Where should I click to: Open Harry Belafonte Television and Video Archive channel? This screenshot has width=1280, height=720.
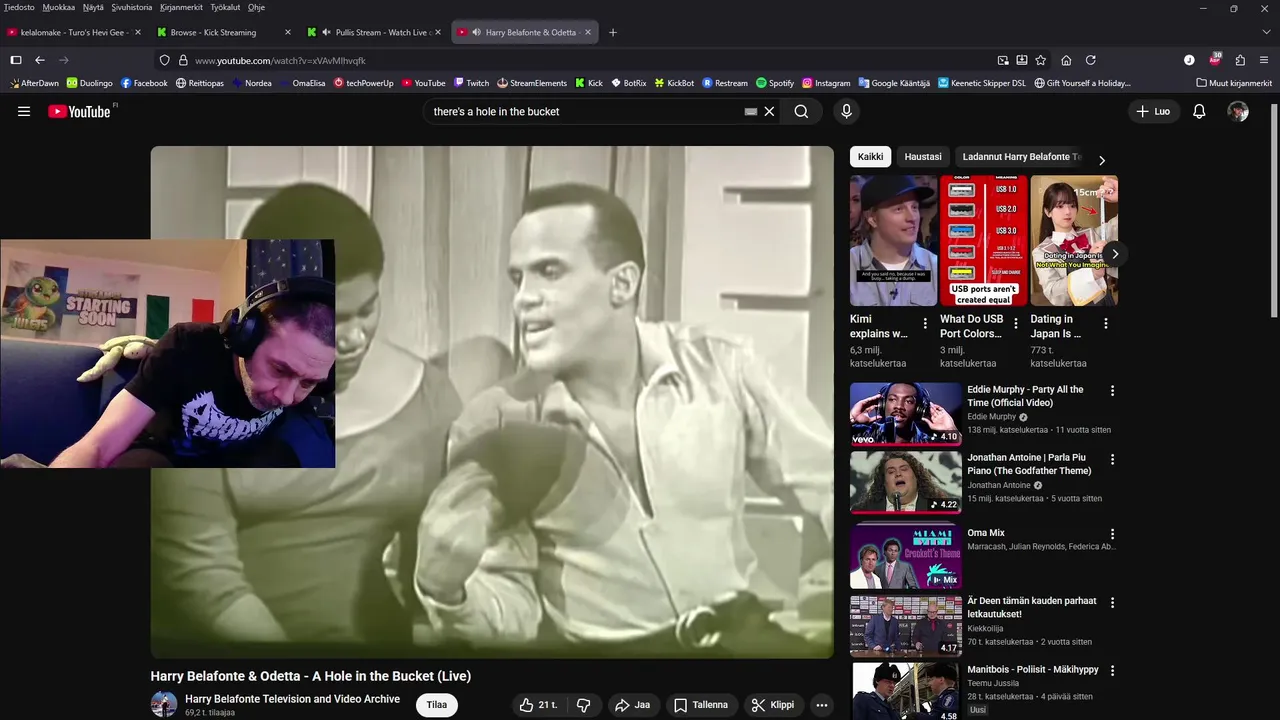(x=292, y=699)
